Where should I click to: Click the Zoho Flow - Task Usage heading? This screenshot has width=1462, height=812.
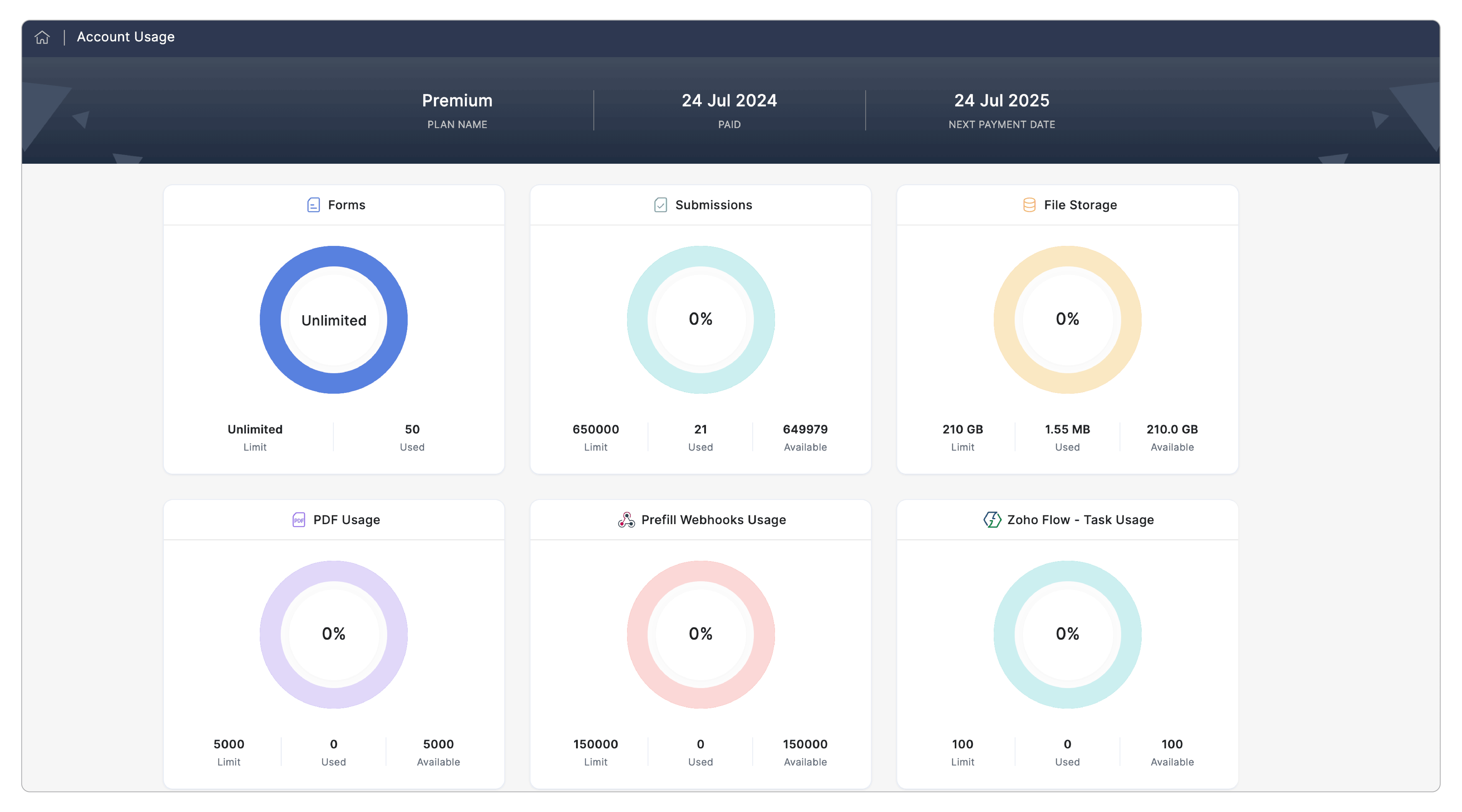1080,520
